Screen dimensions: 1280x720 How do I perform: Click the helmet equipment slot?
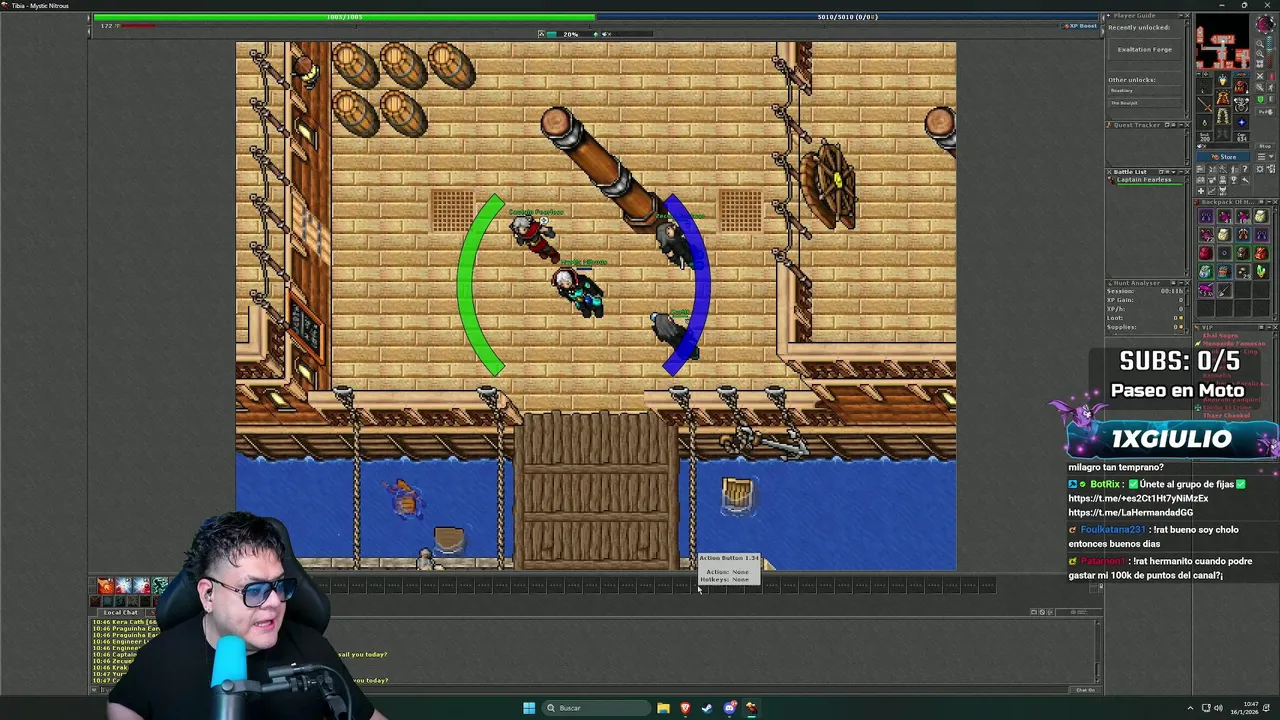point(1223,79)
